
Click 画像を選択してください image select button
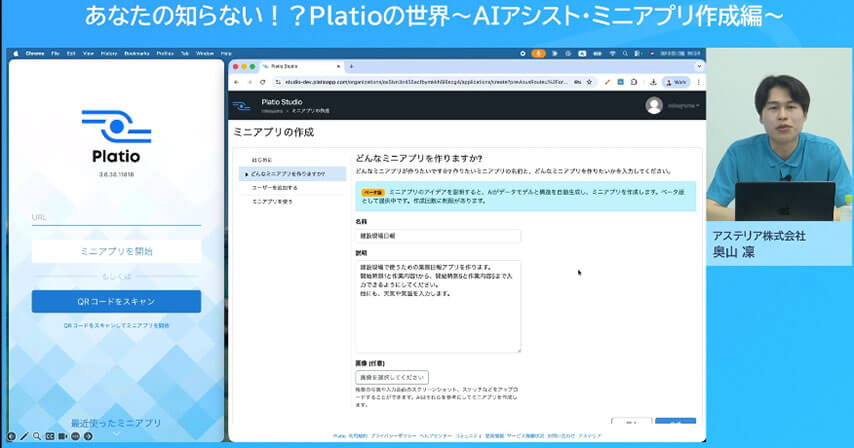pyautogui.click(x=392, y=377)
